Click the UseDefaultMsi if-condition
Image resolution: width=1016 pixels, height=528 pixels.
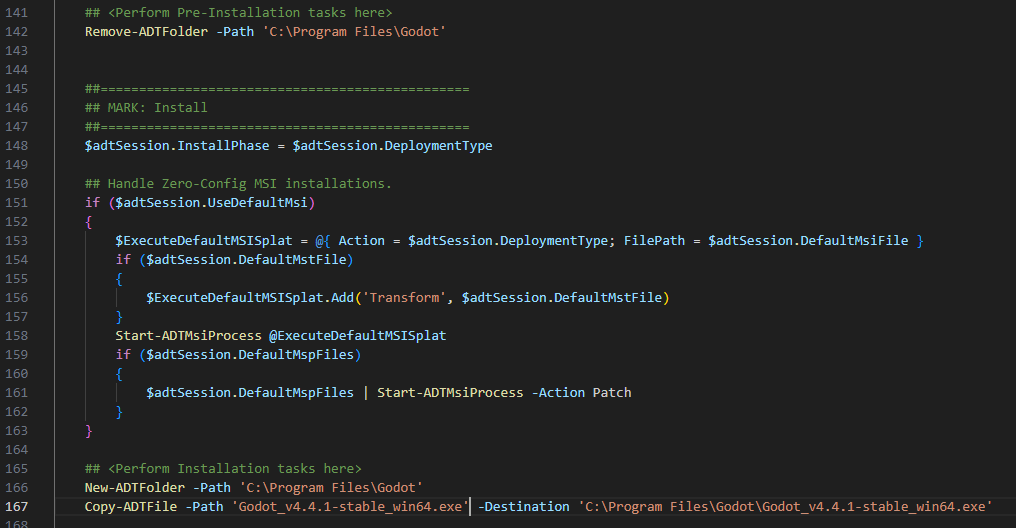211,203
